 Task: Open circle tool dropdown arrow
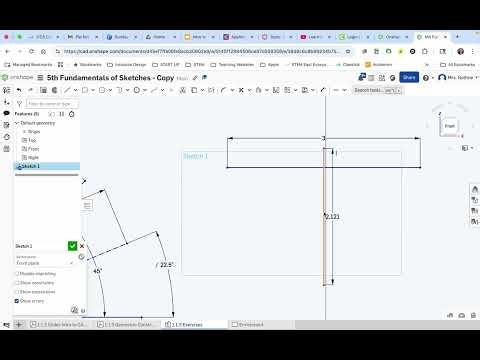[x=110, y=90]
